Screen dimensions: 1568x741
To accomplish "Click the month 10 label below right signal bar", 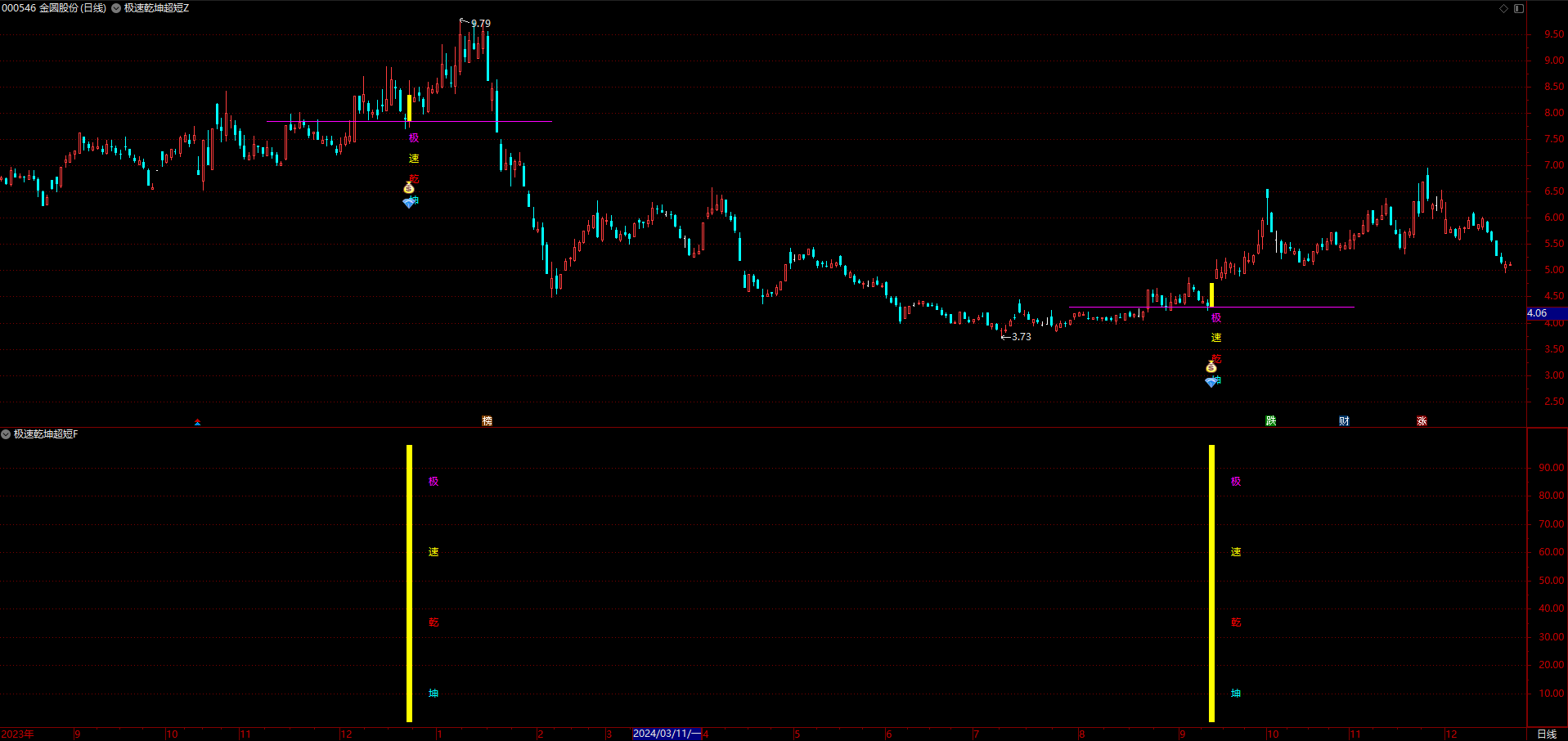I will tap(1273, 734).
